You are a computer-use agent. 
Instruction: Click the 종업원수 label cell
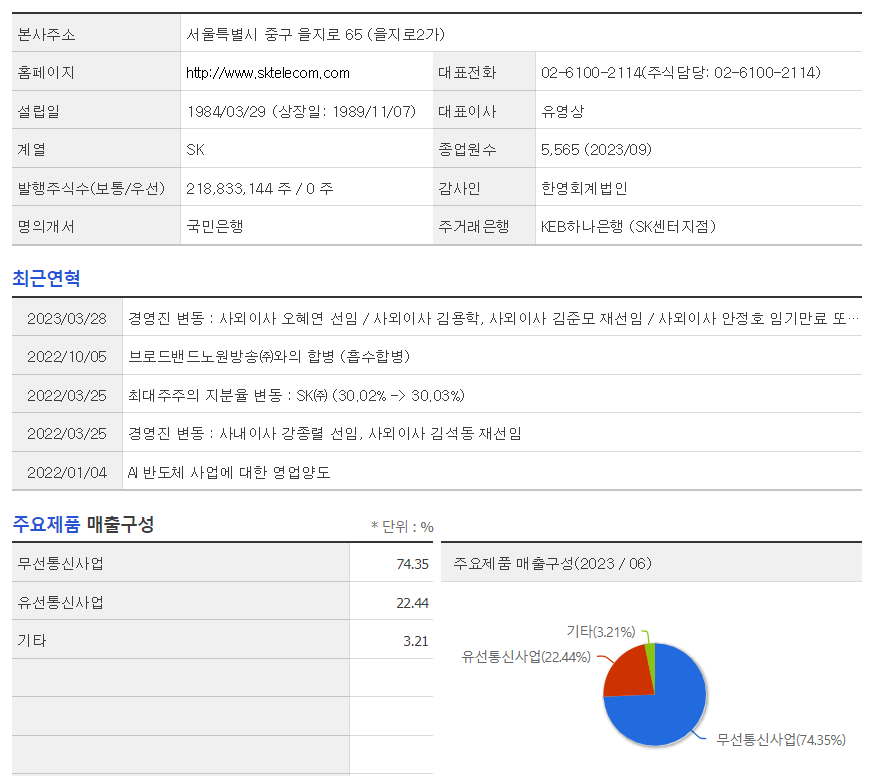pyautogui.click(x=484, y=149)
